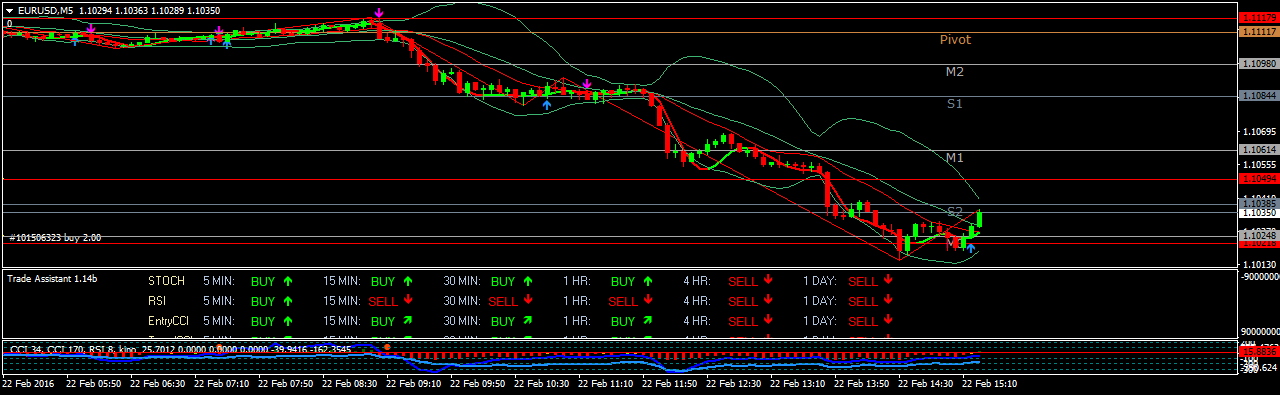Click the EntryCCI 15 MIN green diagonal arrow
The height and width of the screenshot is (395, 1280).
(x=408, y=320)
